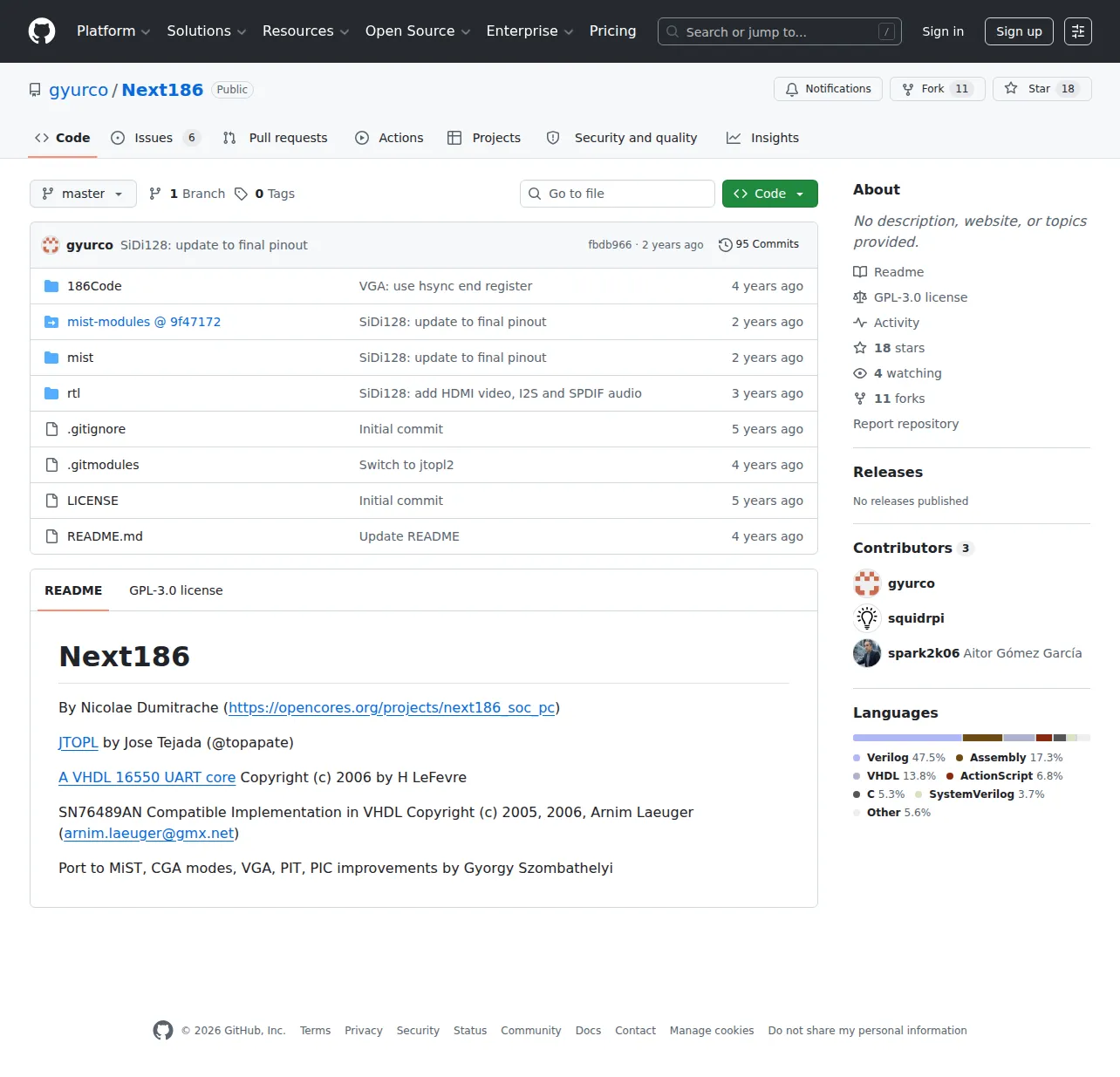The width and height of the screenshot is (1120, 1077).
Task: Click the Sign in link
Action: point(943,31)
